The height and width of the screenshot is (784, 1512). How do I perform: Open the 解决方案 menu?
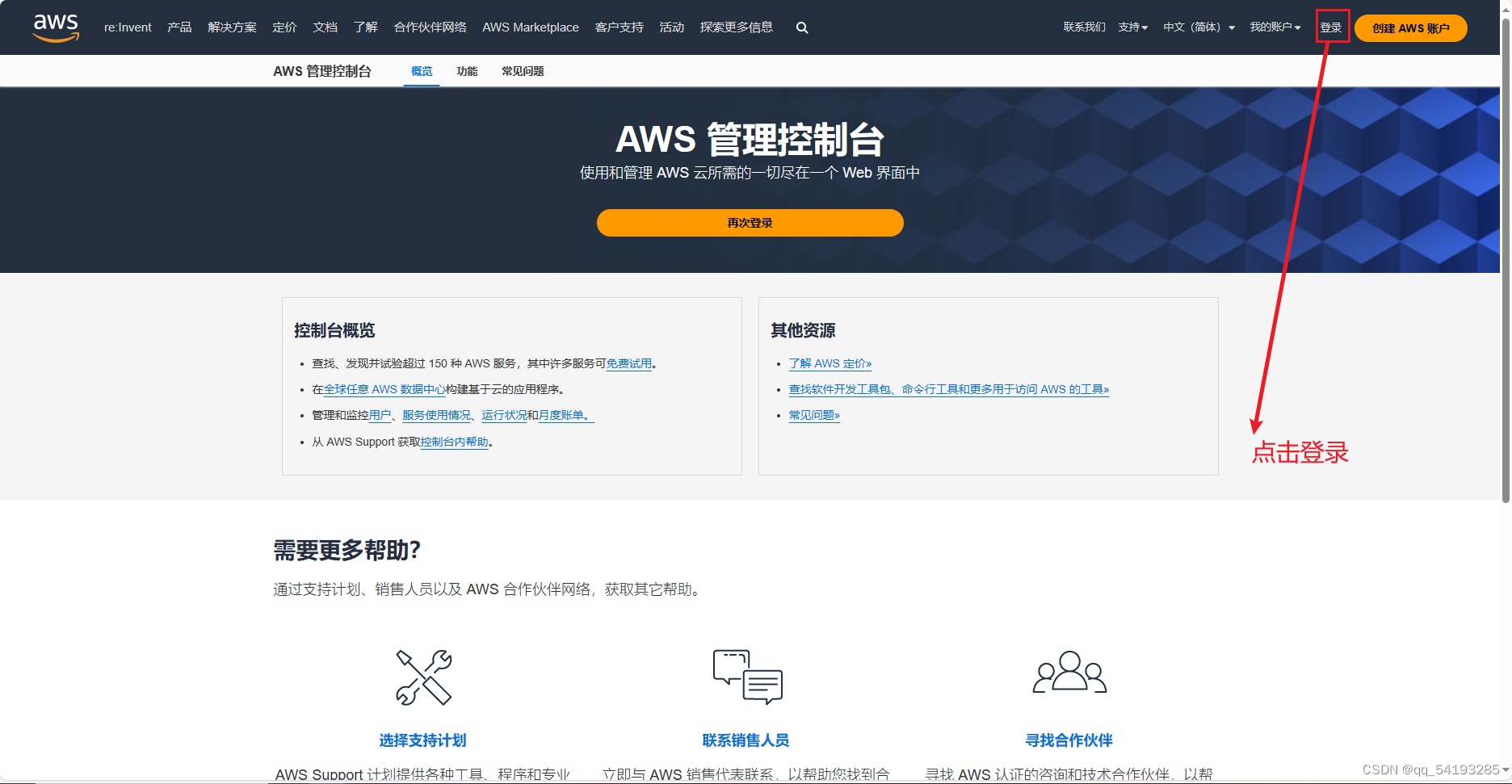[x=232, y=27]
